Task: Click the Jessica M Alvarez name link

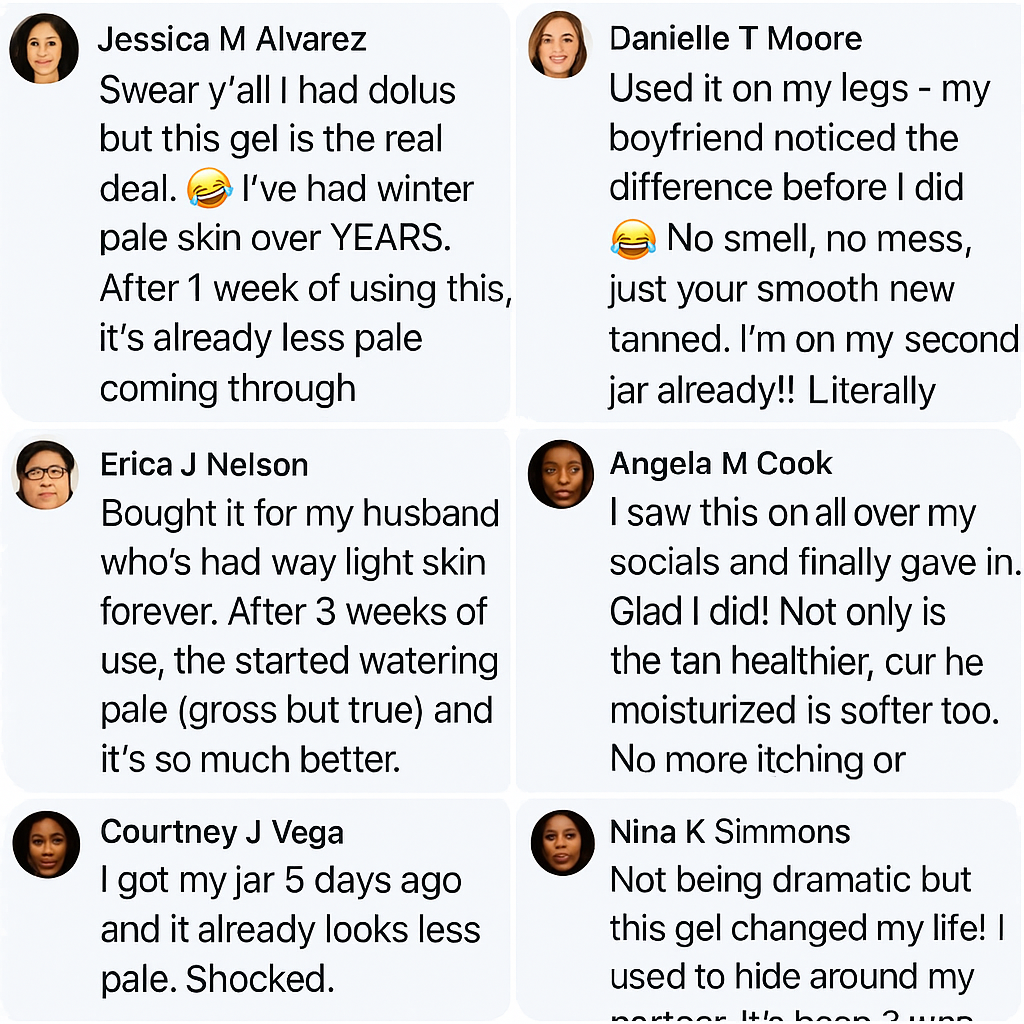Action: point(232,40)
